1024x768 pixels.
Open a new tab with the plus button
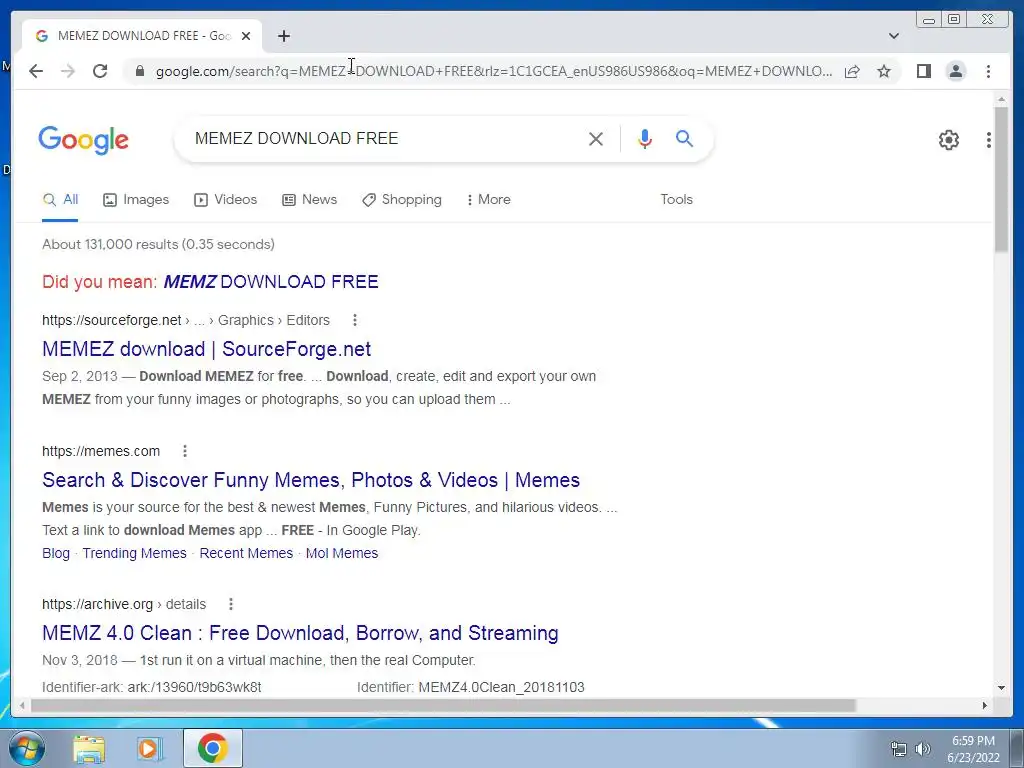click(283, 36)
